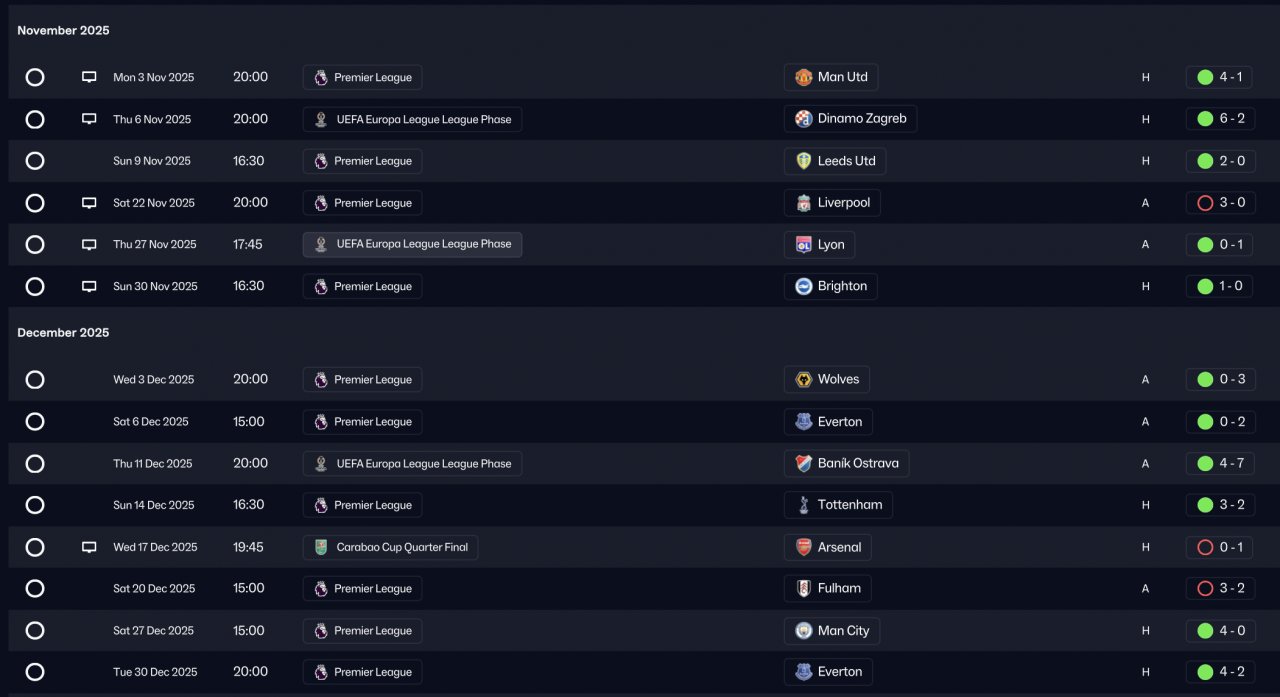
Task: Click the red loss indicator on the Liverpool result
Action: tap(1205, 203)
